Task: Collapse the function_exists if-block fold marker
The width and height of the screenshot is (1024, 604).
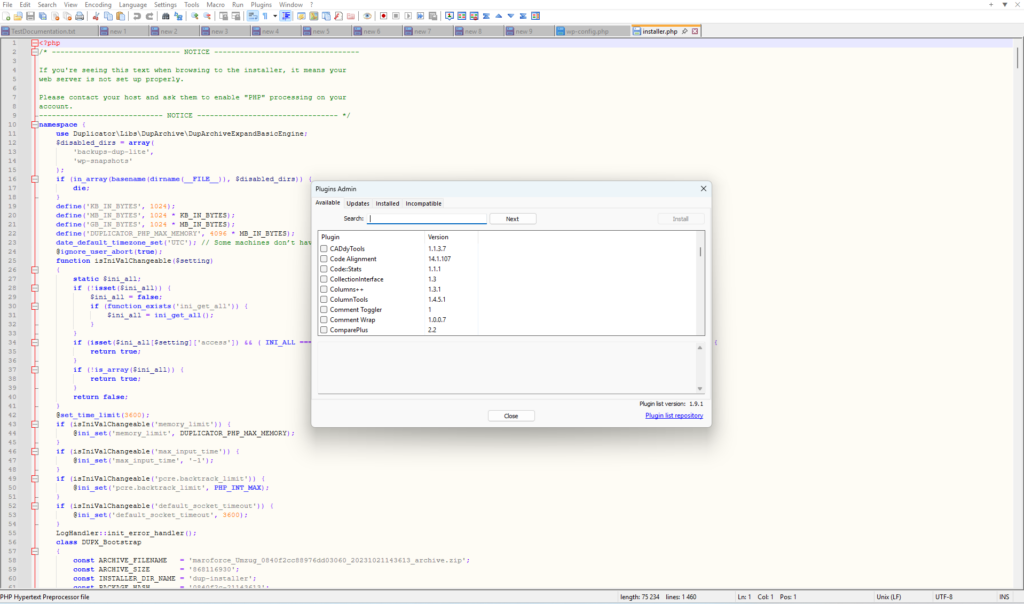Action: (35, 306)
